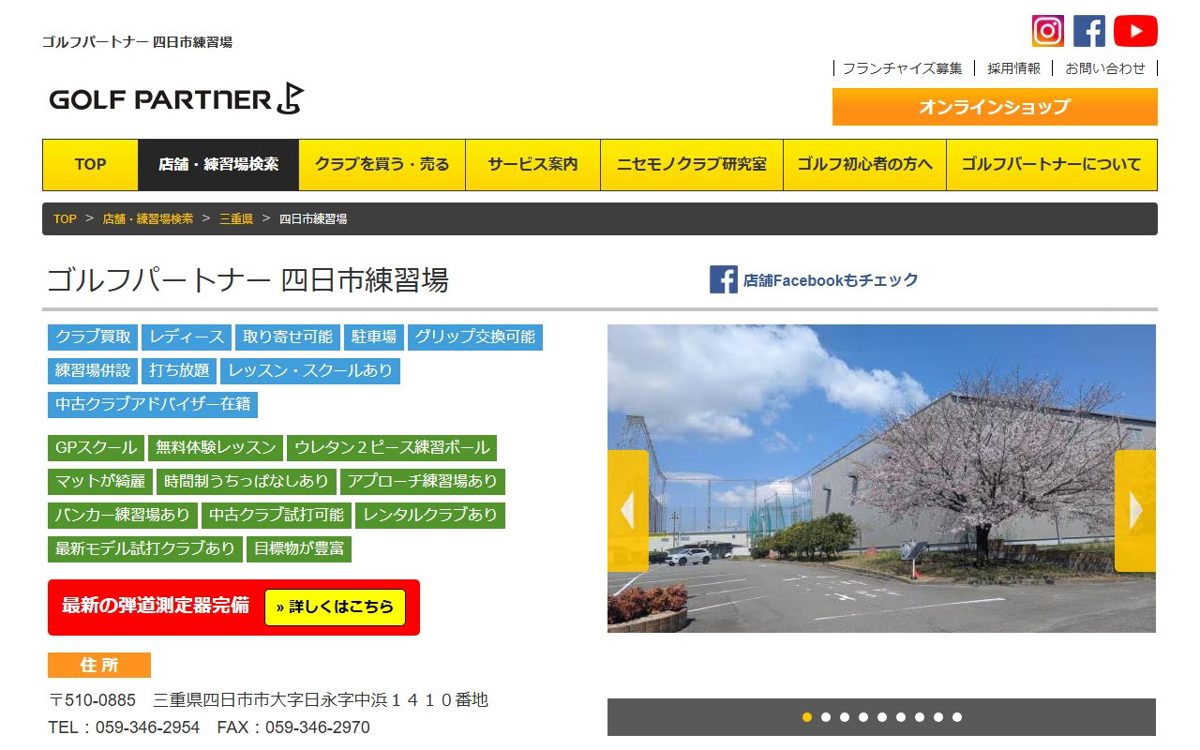Image resolution: width=1200 pixels, height=750 pixels.
Task: Click the 最新モデル試打クラブあり tag
Action: (145, 549)
